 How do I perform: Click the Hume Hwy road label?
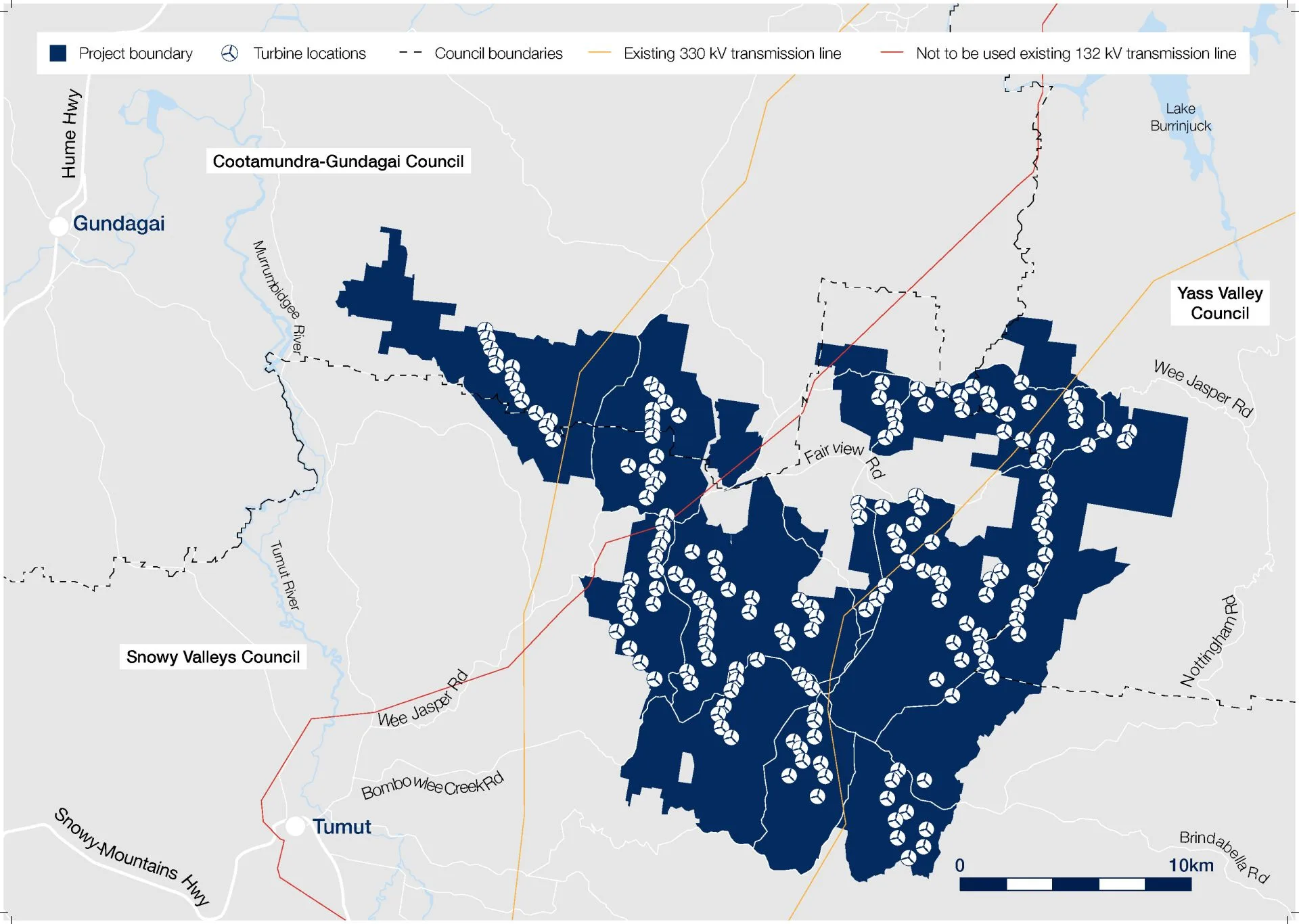pos(70,134)
